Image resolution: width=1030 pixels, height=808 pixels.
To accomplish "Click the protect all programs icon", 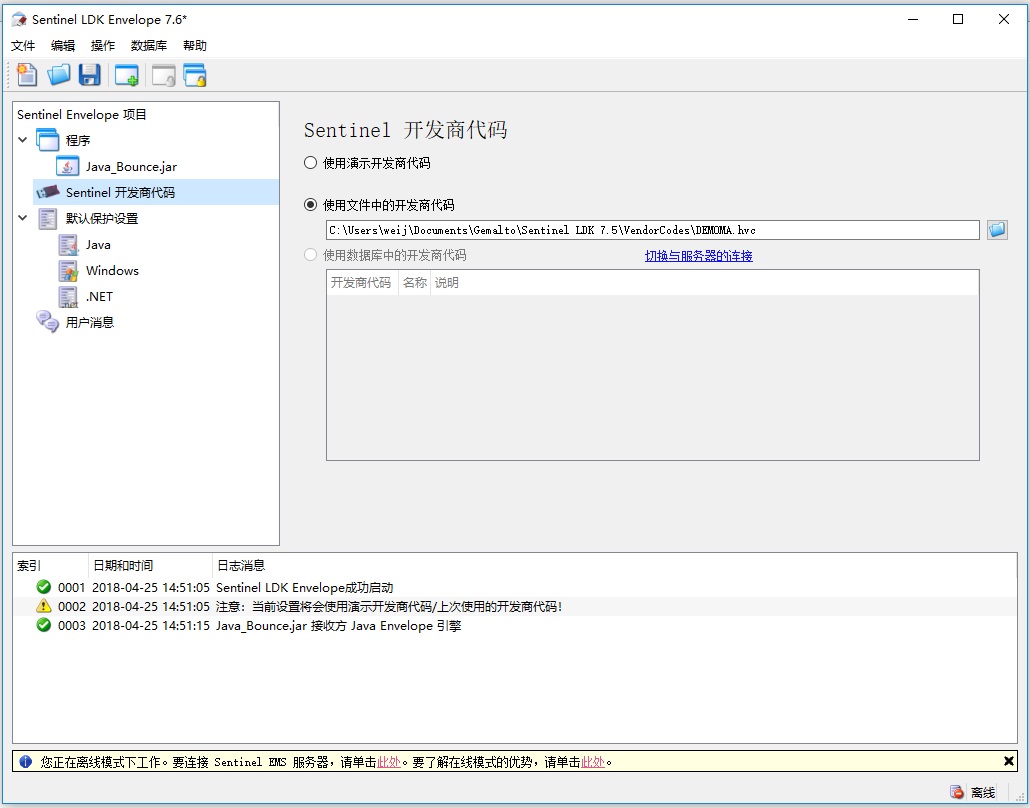I will (x=195, y=75).
